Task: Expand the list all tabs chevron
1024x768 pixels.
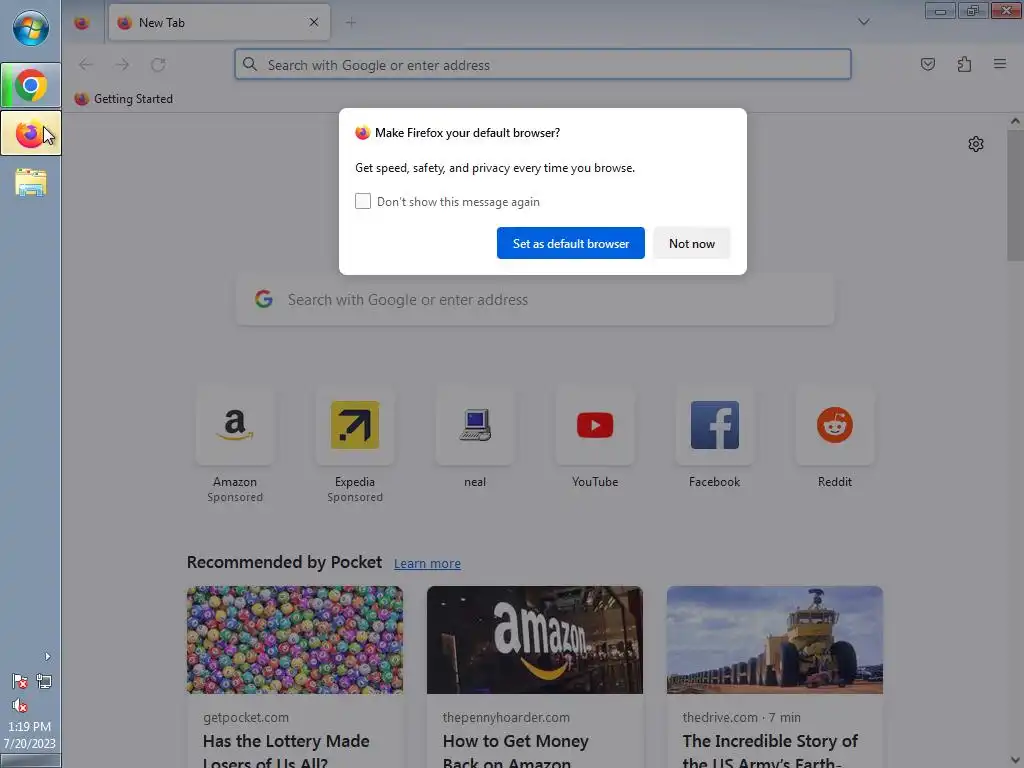Action: click(x=863, y=22)
